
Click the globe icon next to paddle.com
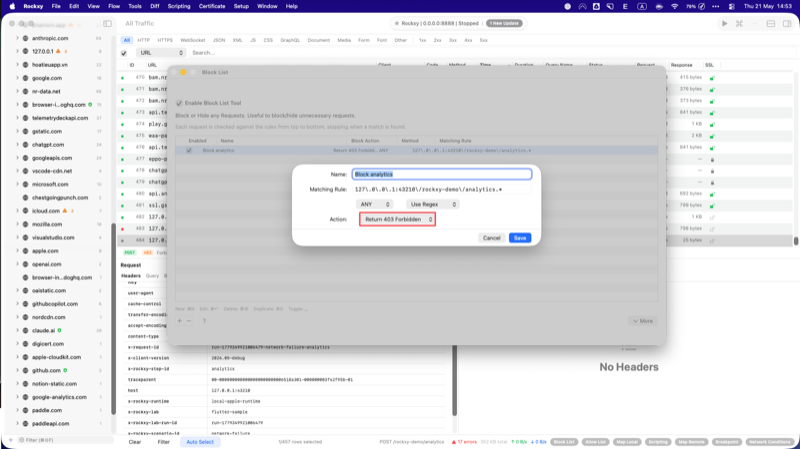[26, 410]
